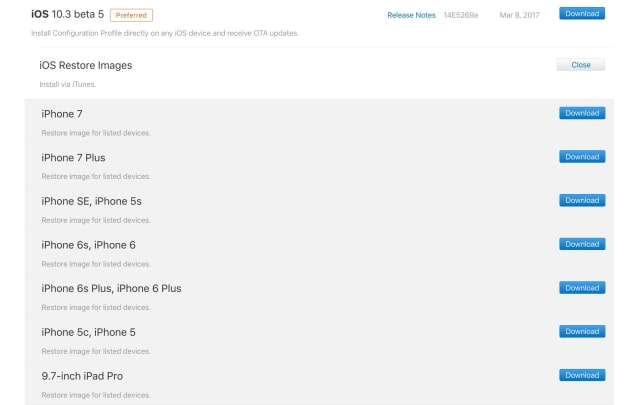This screenshot has width=640, height=405.
Task: Close the iOS Restore Images section
Action: click(x=581, y=65)
